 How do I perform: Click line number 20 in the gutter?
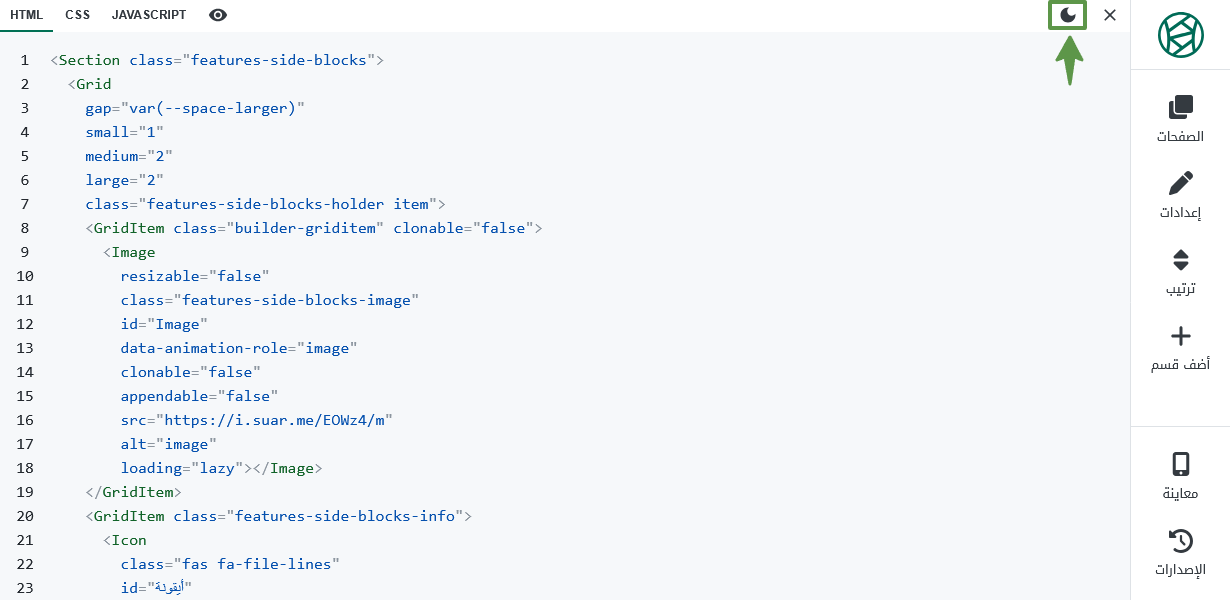point(25,516)
